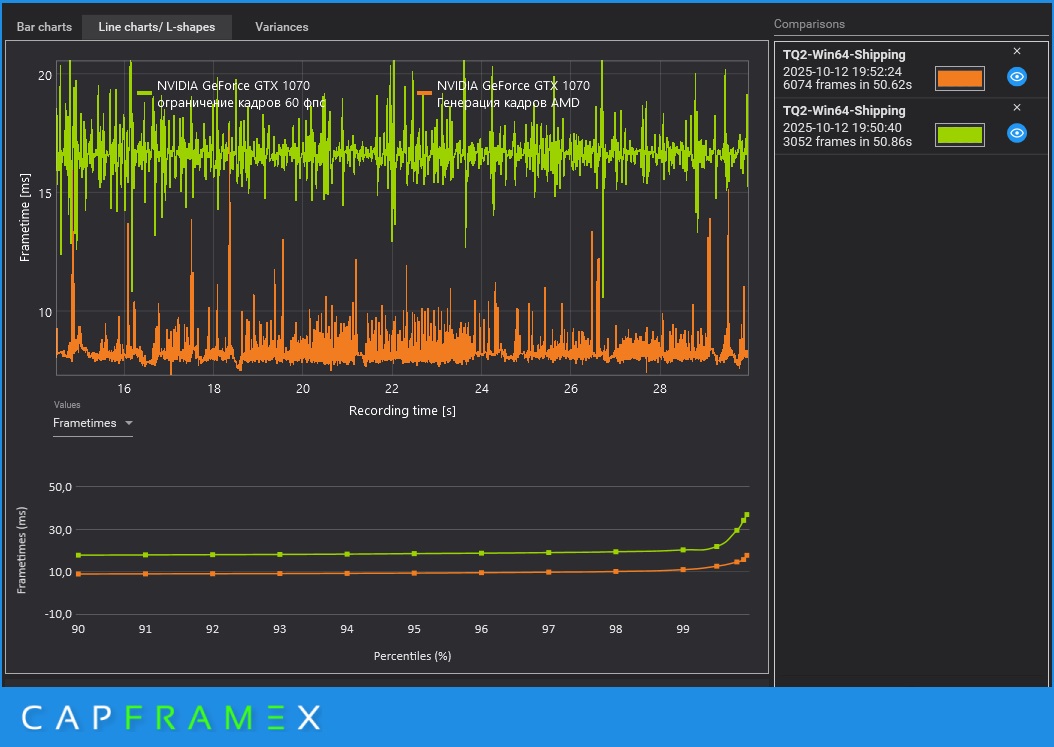
Task: Toggle visibility of the 6074 frames comparison
Action: click(x=1016, y=77)
